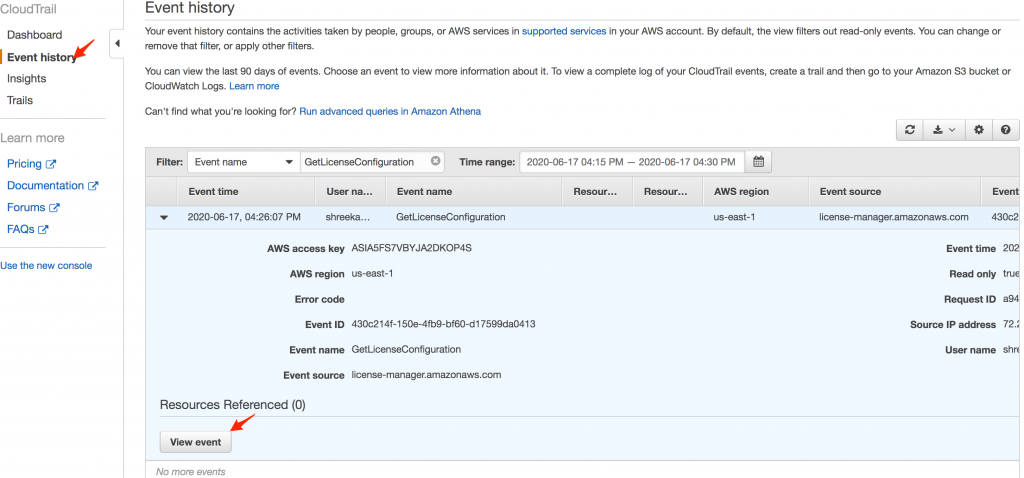
Task: Collapse the expanded GetLicenseConfiguration event row
Action: click(164, 217)
